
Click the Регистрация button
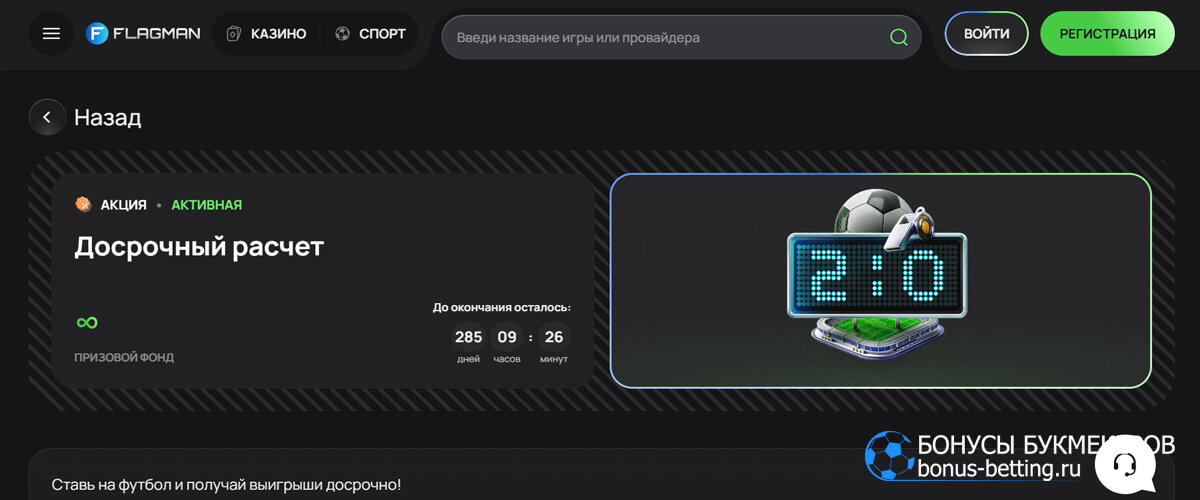[1107, 34]
